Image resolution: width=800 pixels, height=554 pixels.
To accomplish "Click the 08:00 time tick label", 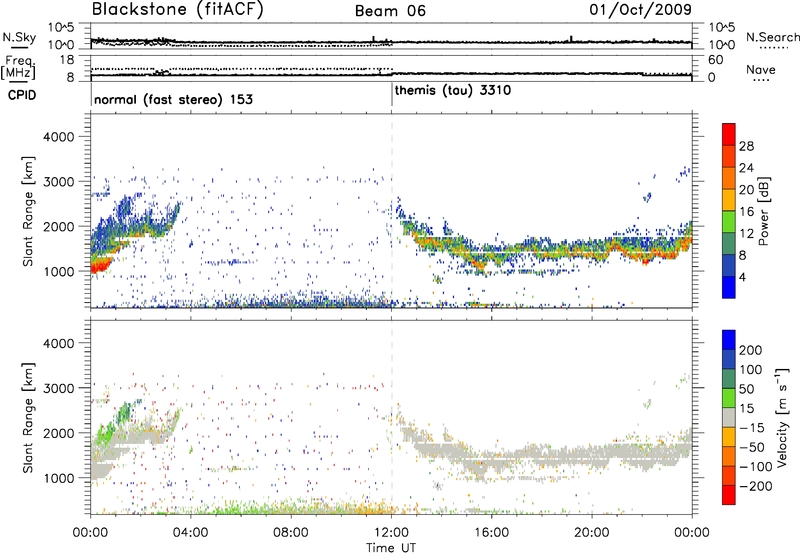I will [291, 533].
